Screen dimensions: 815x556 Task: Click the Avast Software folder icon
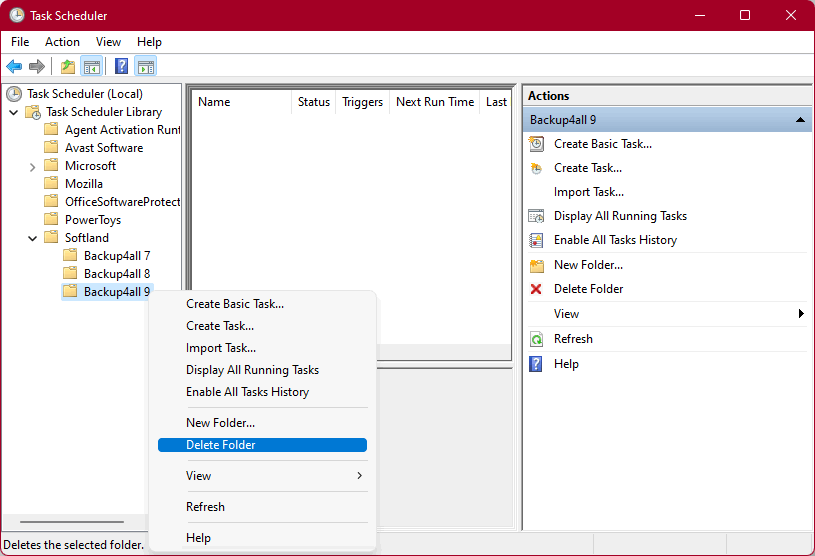(x=51, y=148)
